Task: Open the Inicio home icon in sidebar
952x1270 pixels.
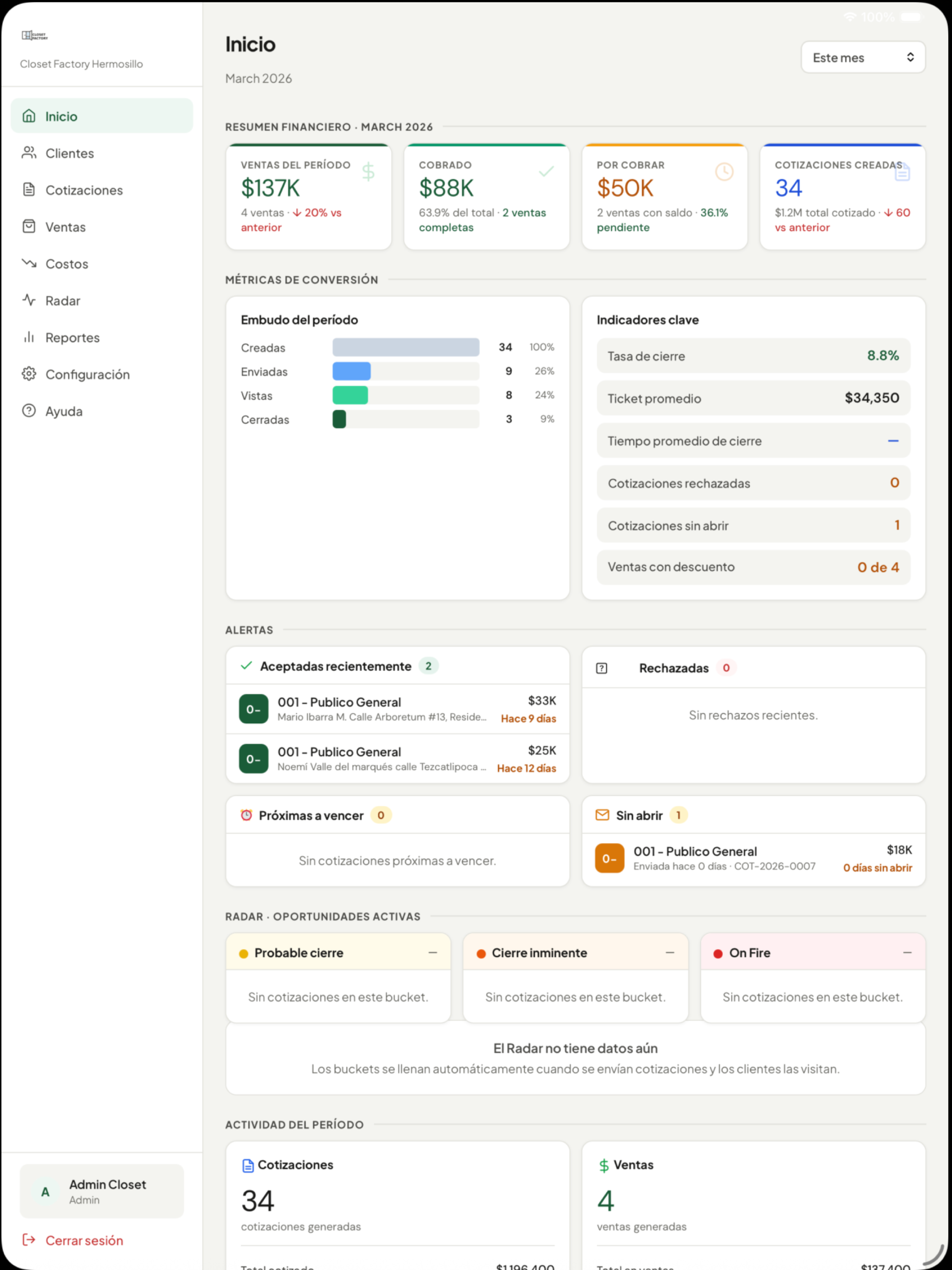Action: click(x=29, y=116)
